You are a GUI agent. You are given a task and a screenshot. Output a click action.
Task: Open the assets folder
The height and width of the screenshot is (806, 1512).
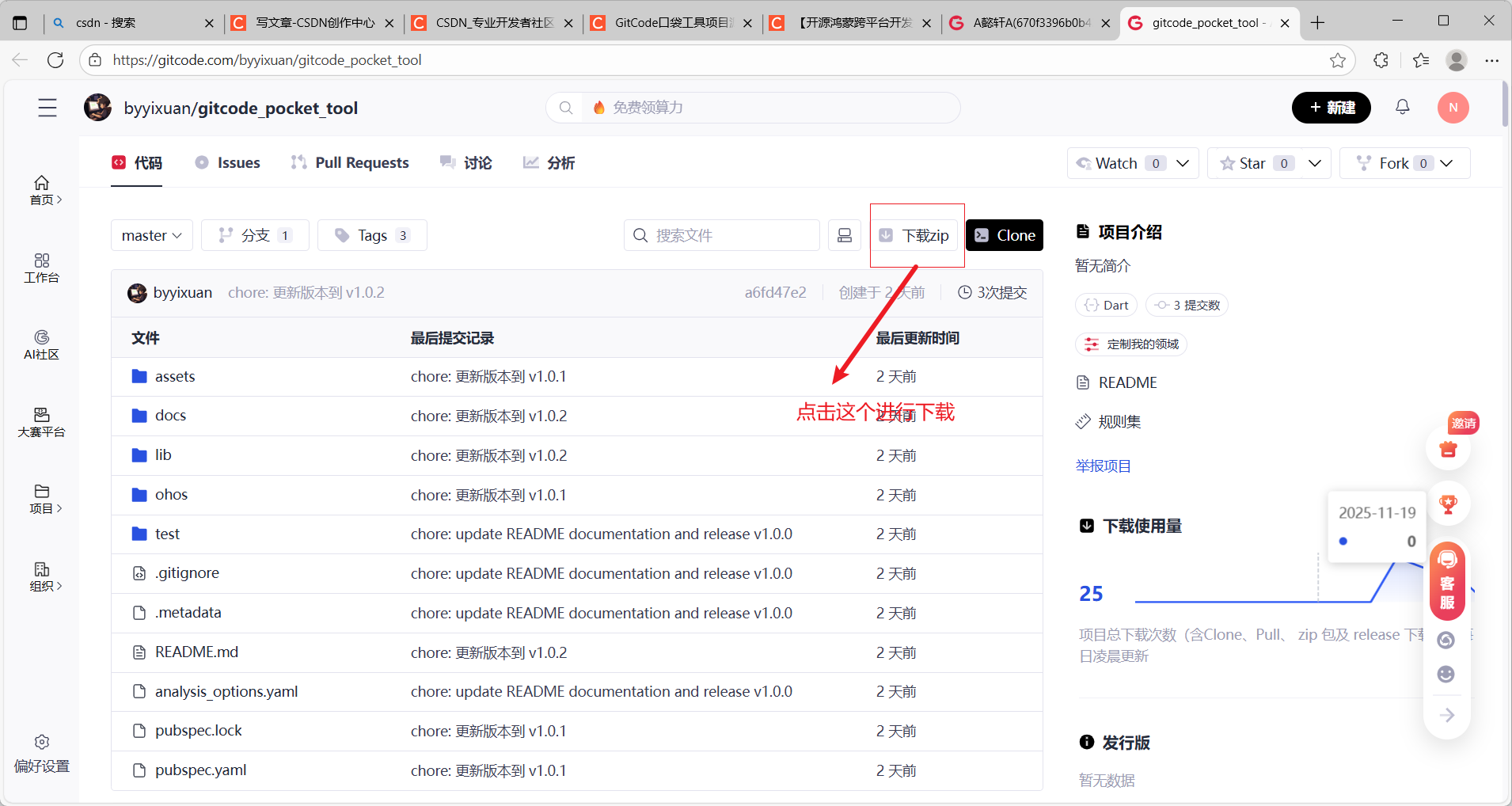pos(175,377)
